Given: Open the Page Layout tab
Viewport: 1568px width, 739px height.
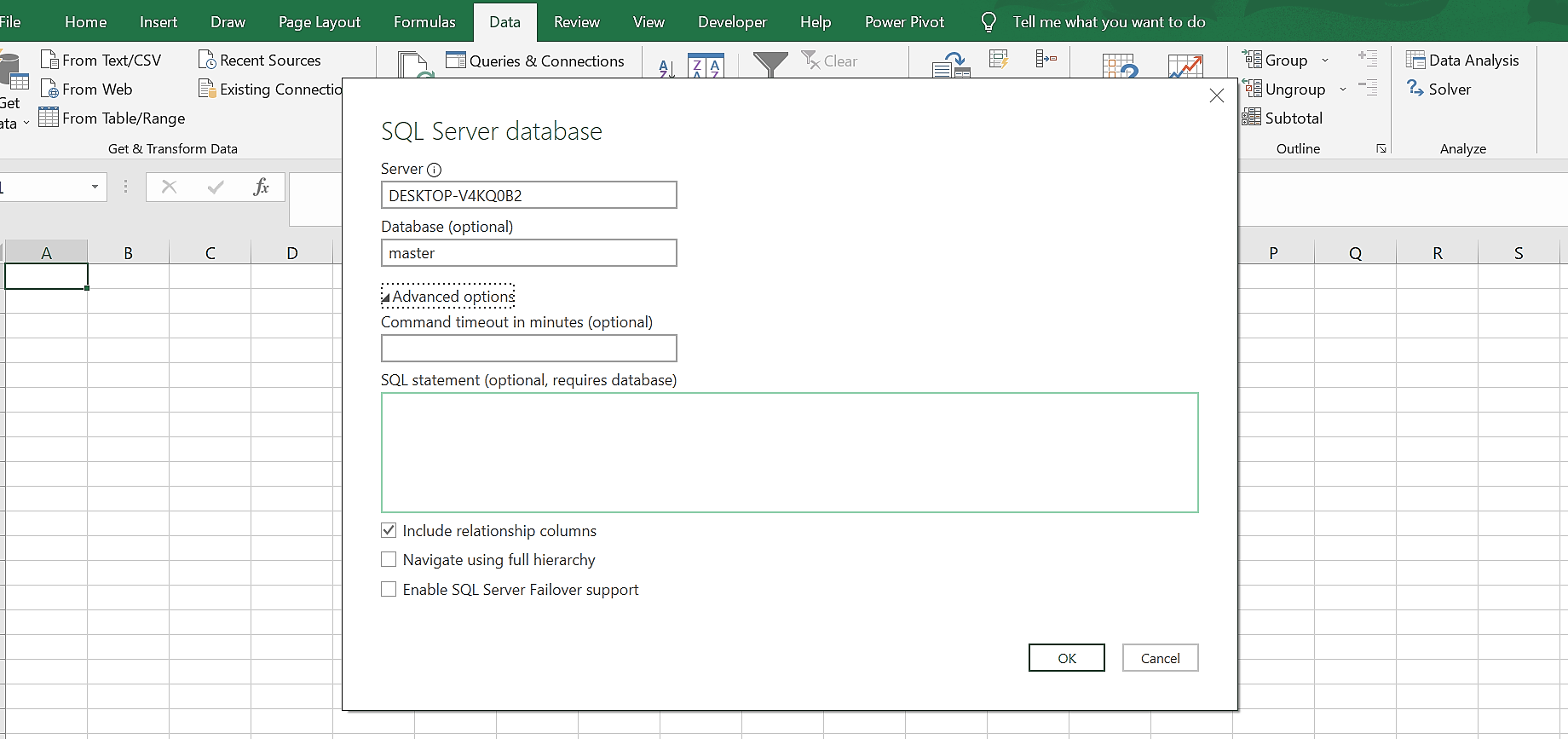Looking at the screenshot, I should point(320,22).
